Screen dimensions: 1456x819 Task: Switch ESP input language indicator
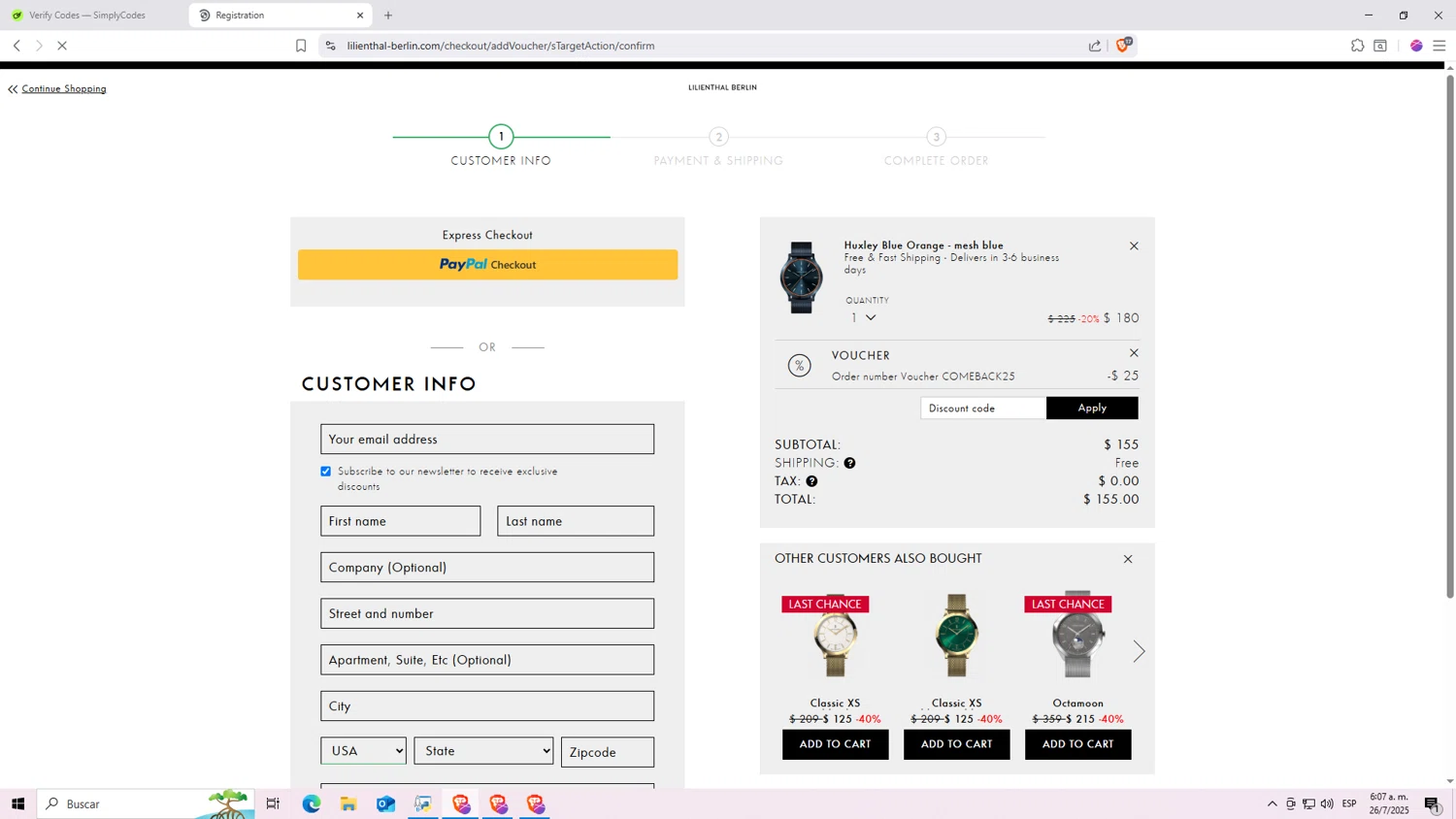[1349, 803]
